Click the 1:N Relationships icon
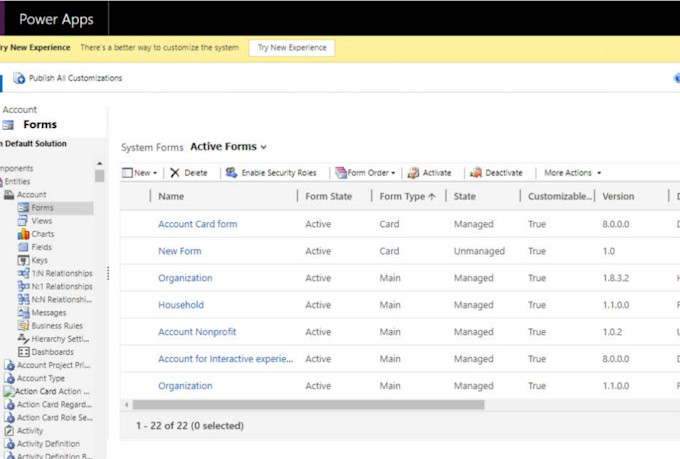680x459 pixels. coord(23,273)
